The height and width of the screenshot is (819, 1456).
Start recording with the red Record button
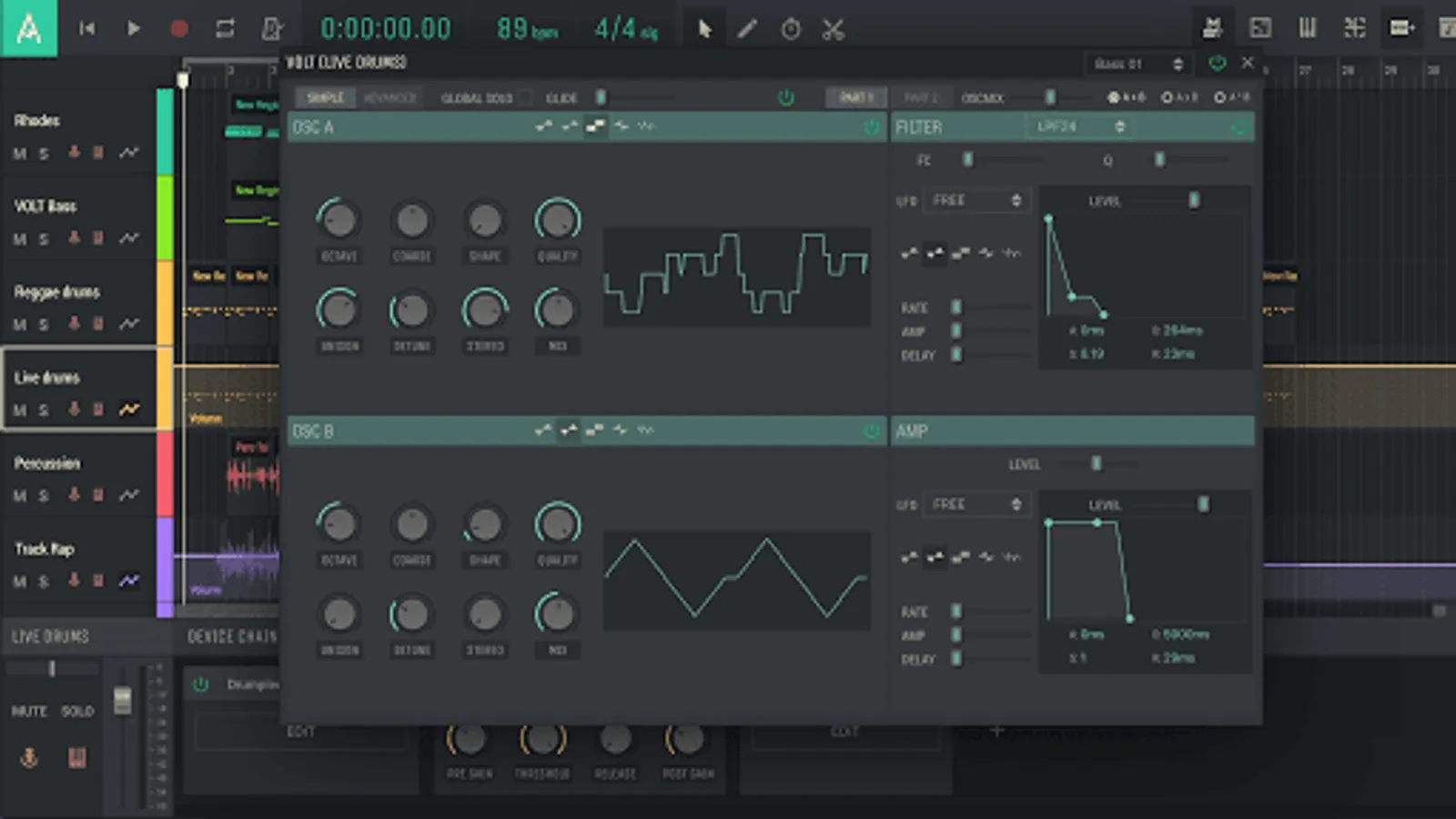179,29
